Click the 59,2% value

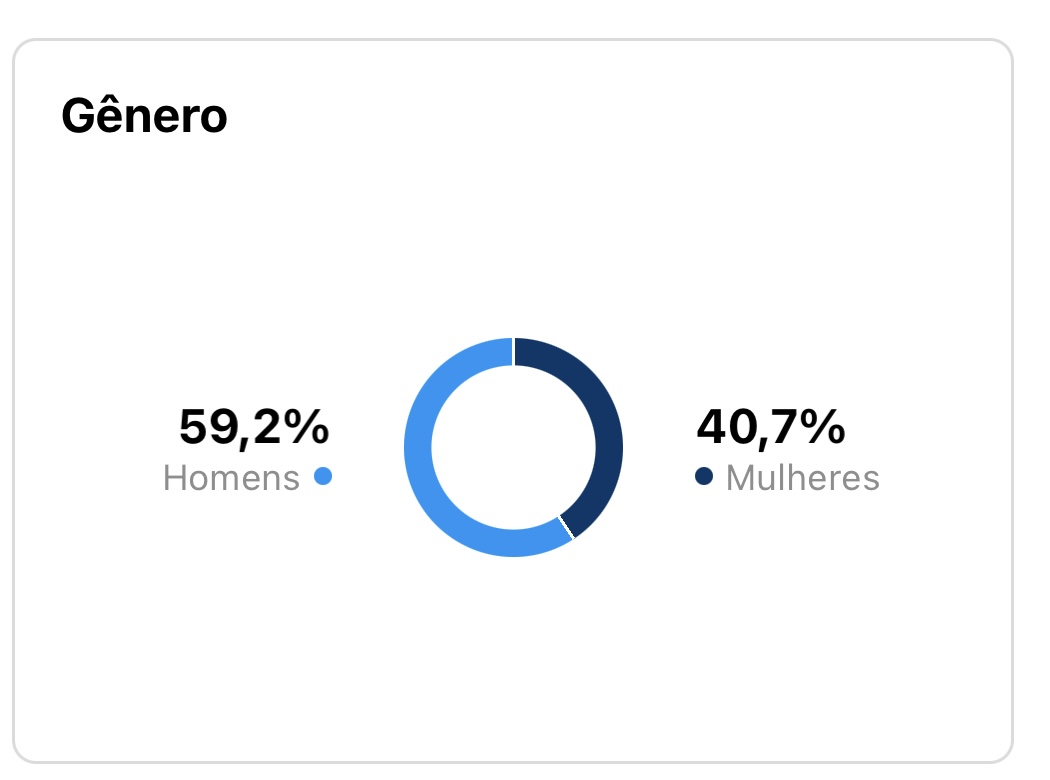[x=253, y=428]
